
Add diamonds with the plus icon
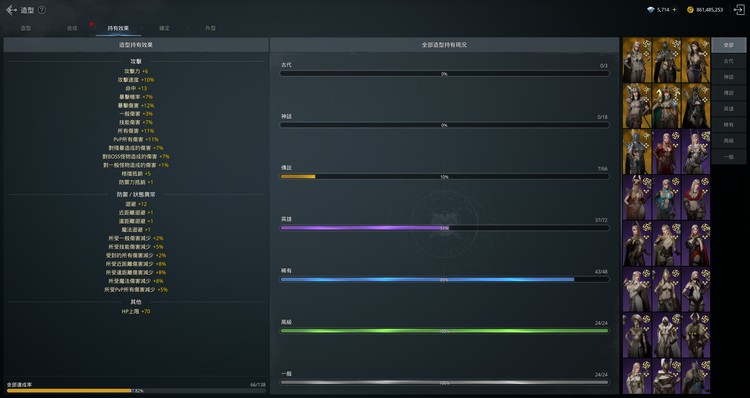(674, 10)
